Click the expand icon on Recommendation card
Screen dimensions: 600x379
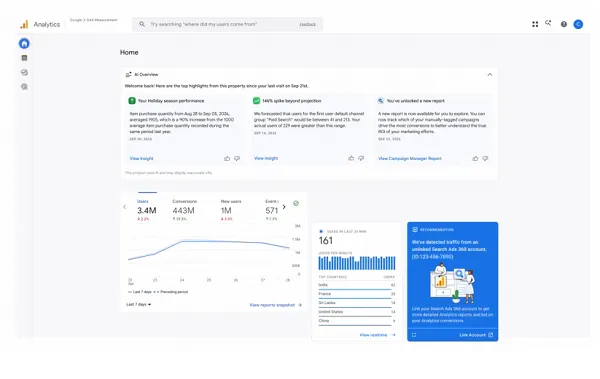(x=414, y=335)
